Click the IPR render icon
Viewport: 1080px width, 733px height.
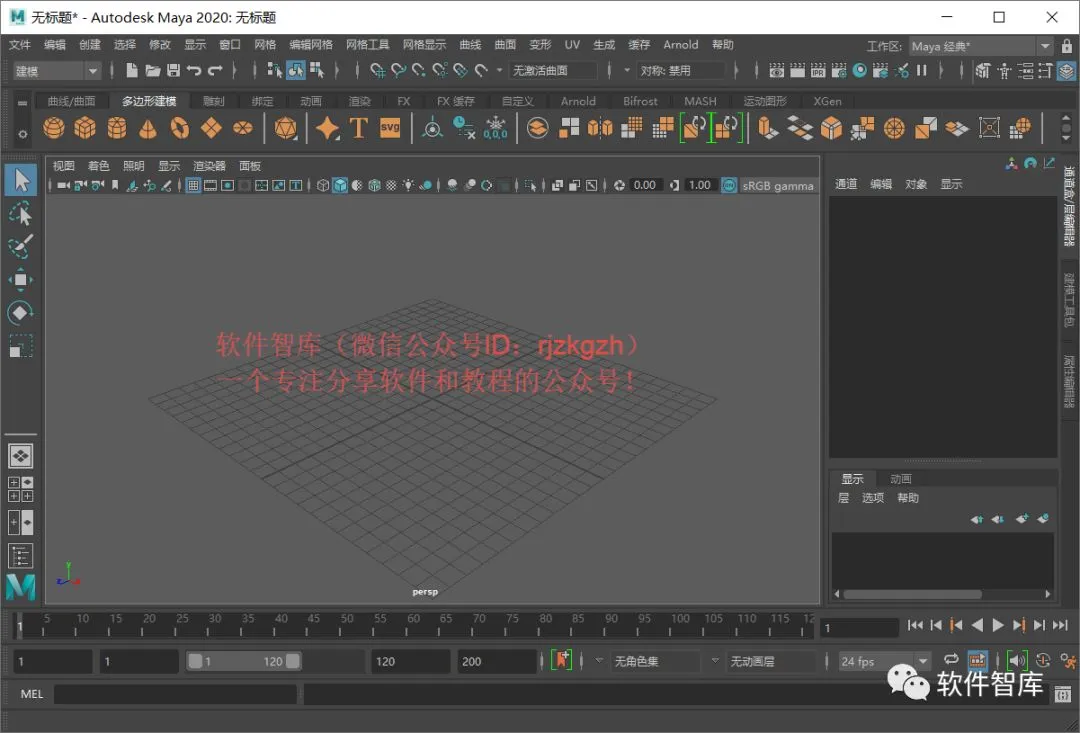tap(818, 70)
